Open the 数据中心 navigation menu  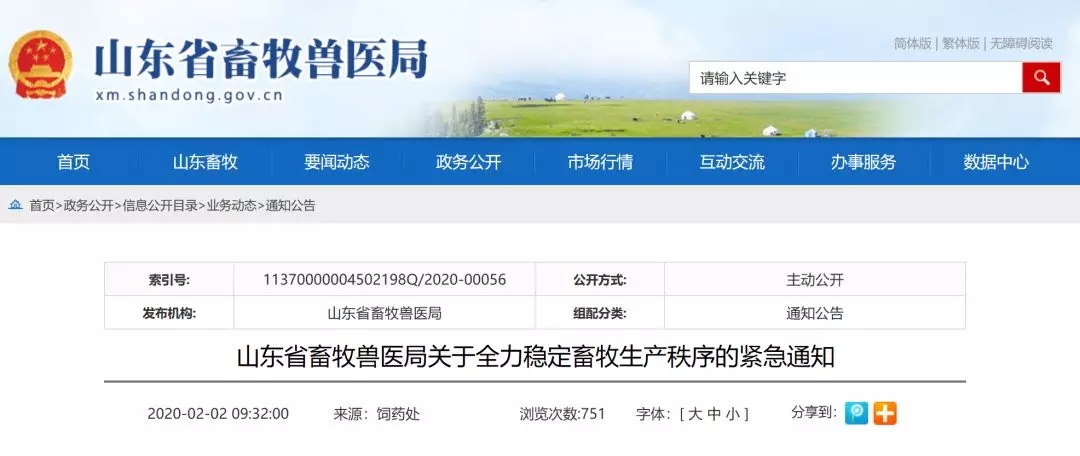pyautogui.click(x=996, y=163)
